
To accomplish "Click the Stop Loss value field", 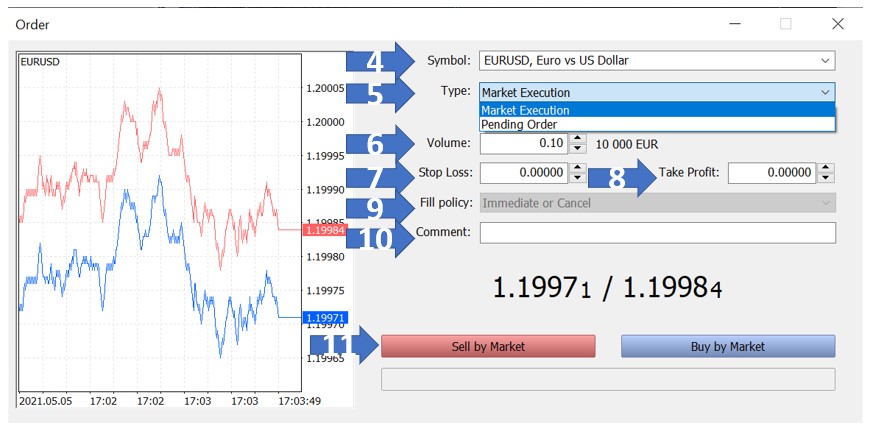I will pyautogui.click(x=524, y=173).
